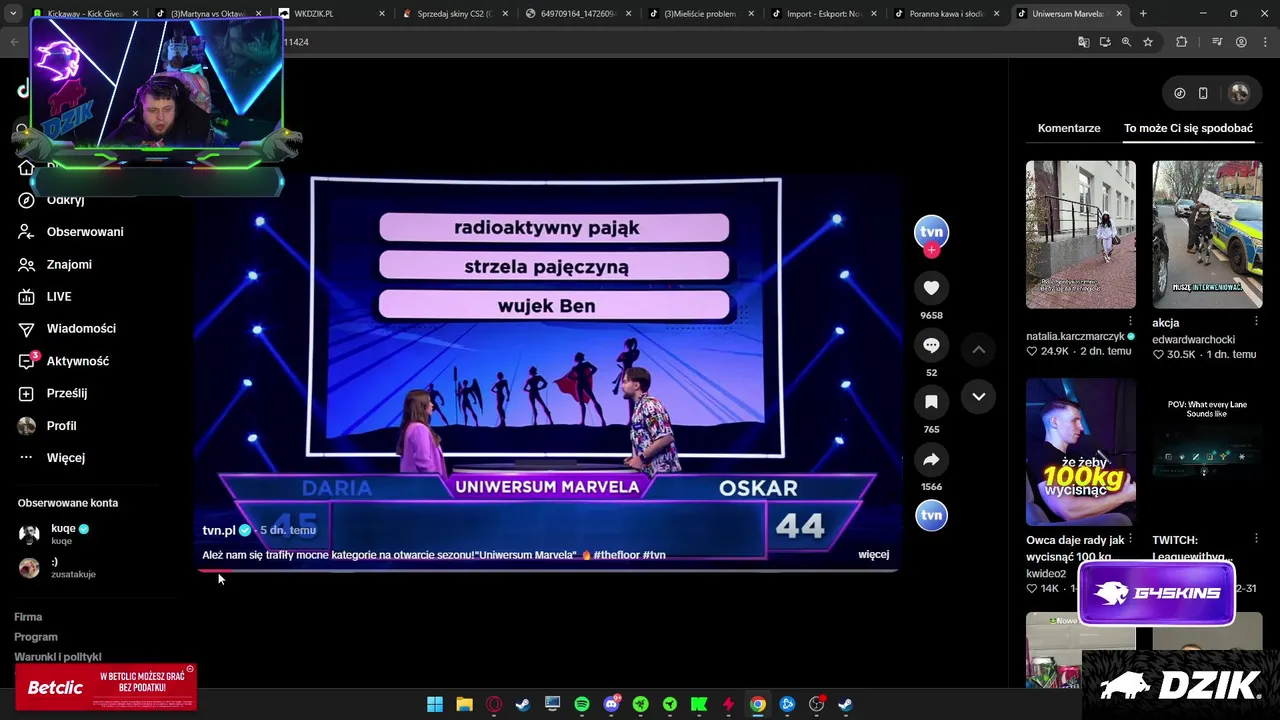This screenshot has height=720, width=1280.
Task: Open the Firma footer link
Action: tap(28, 617)
